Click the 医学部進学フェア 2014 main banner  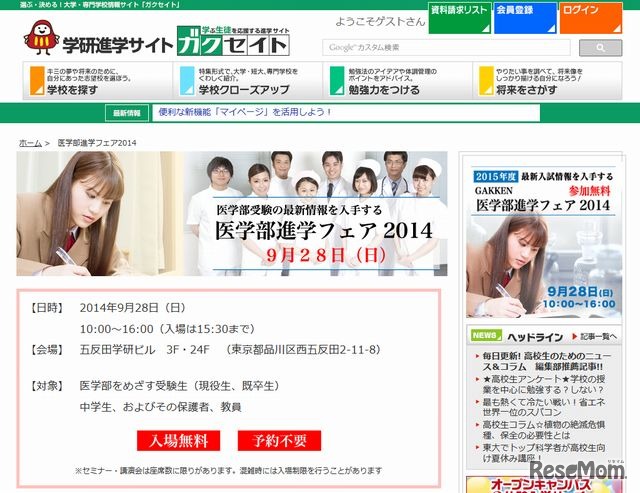coord(232,213)
